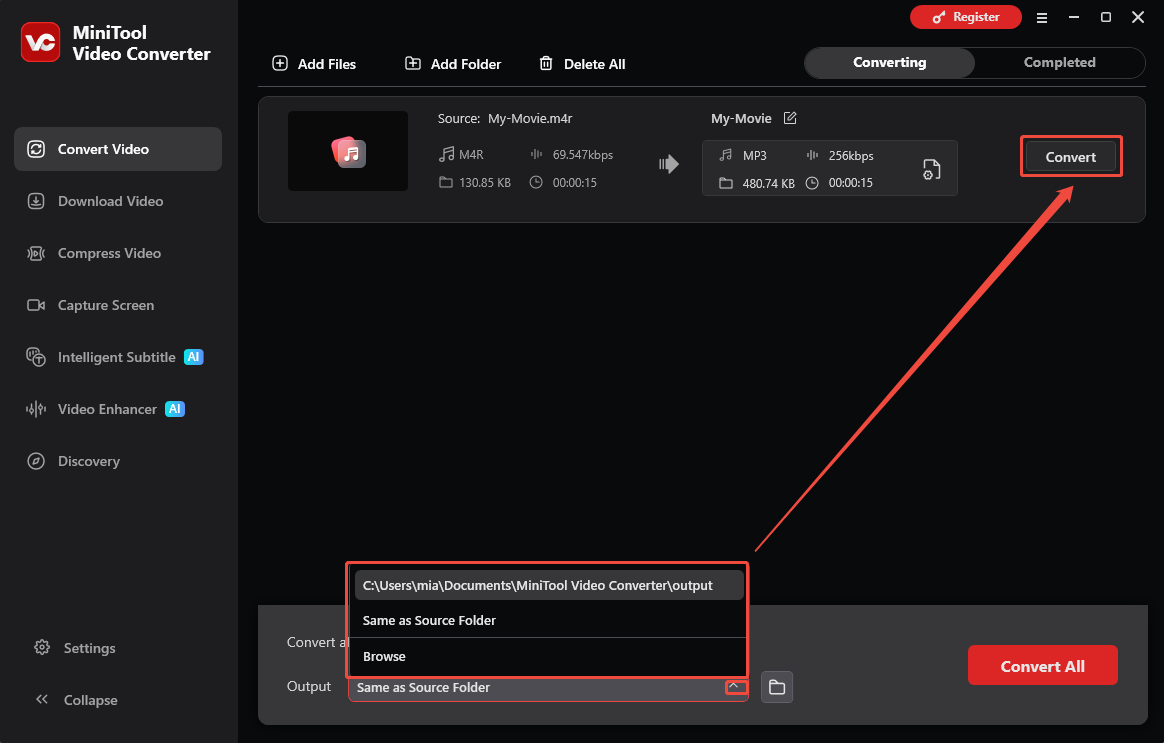
Task: Open the Convert Video section
Action: click(118, 149)
